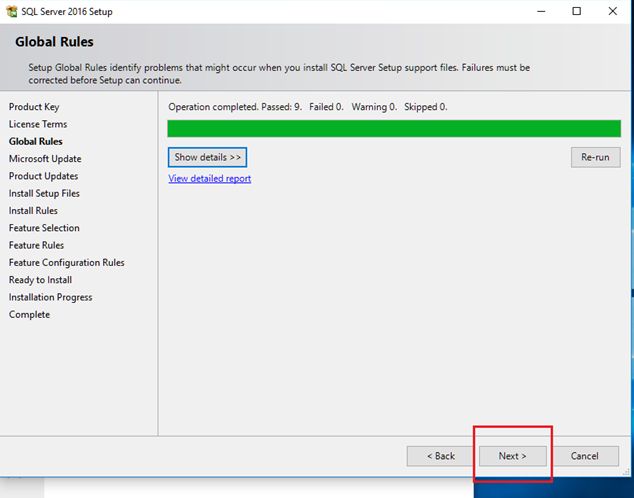Maximize the setup window
This screenshot has width=634, height=498.
click(577, 11)
